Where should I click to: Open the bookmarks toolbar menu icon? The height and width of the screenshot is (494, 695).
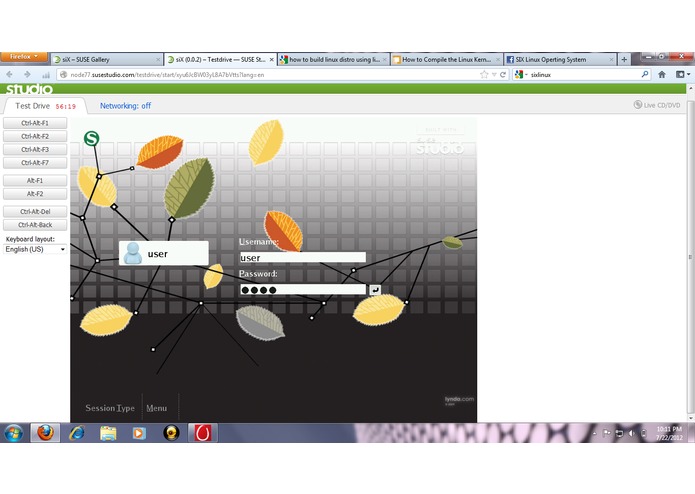pos(683,74)
